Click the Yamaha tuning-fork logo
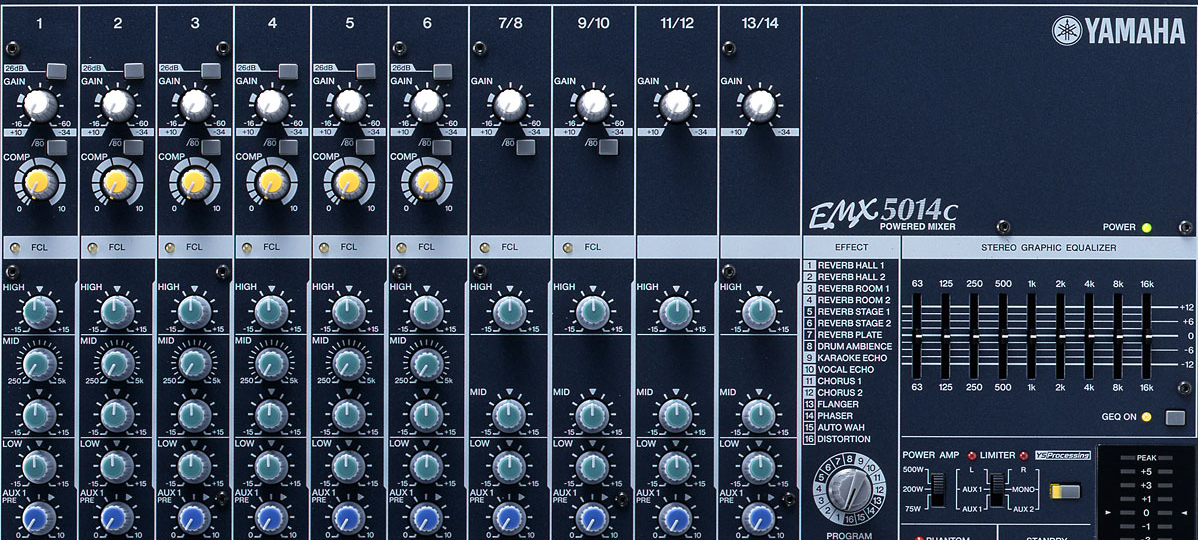 [x=1067, y=31]
